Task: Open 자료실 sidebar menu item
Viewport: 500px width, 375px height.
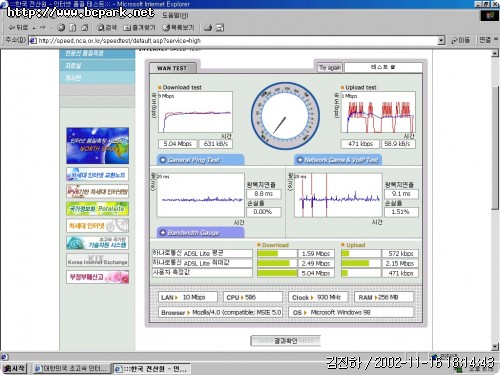Action: pos(97,65)
